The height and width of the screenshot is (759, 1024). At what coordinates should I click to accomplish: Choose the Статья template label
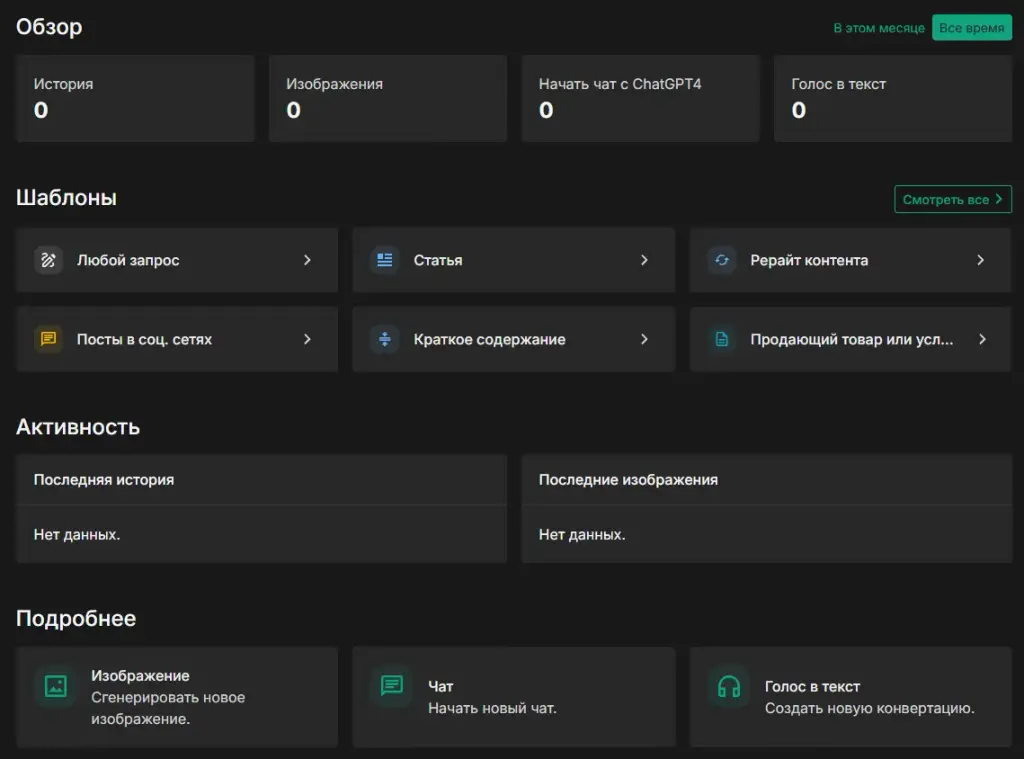coord(438,260)
